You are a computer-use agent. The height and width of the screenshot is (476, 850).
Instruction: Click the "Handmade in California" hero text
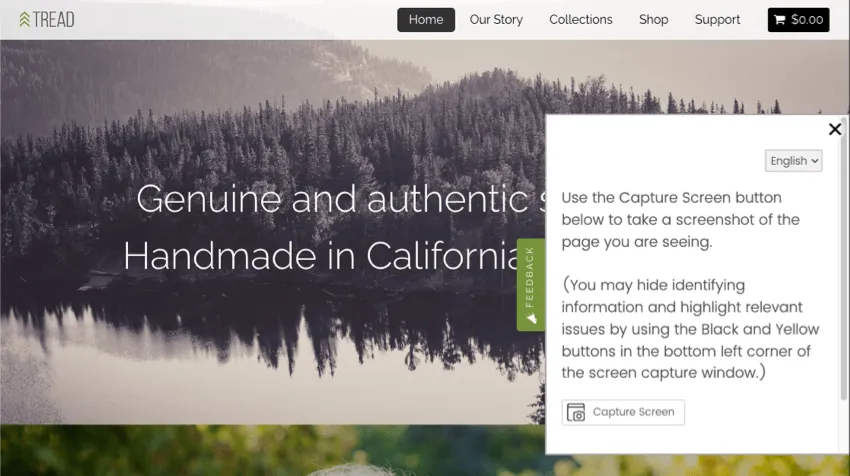[321, 256]
